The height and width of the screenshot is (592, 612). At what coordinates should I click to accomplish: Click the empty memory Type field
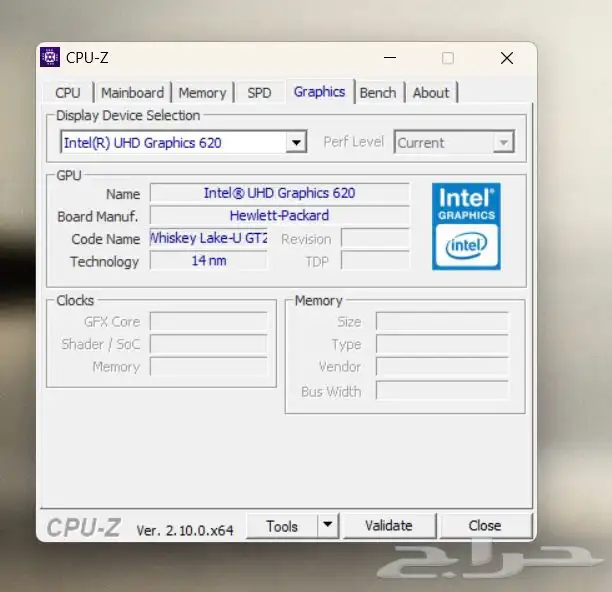(x=443, y=344)
